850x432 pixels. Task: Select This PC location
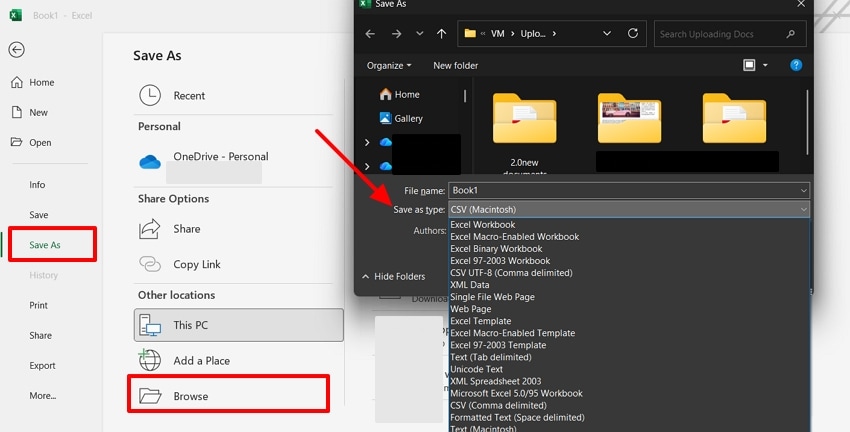pyautogui.click(x=239, y=325)
